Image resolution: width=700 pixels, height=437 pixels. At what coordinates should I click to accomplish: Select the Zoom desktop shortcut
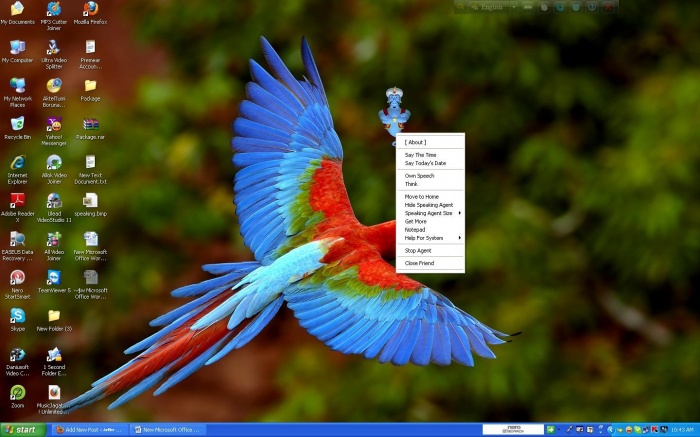17,397
